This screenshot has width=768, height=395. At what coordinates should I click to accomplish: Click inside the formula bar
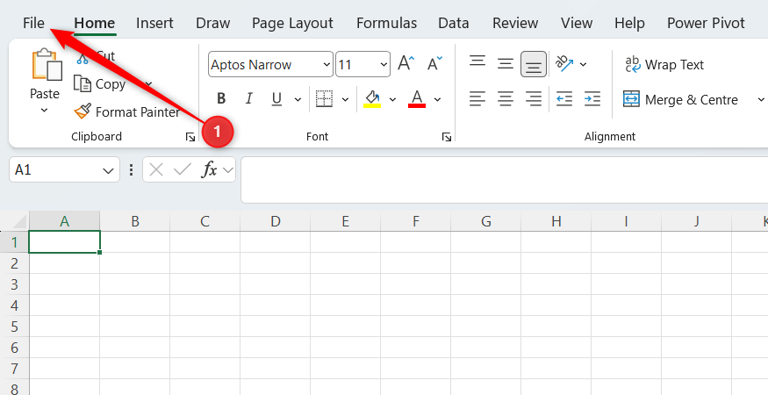[504, 179]
